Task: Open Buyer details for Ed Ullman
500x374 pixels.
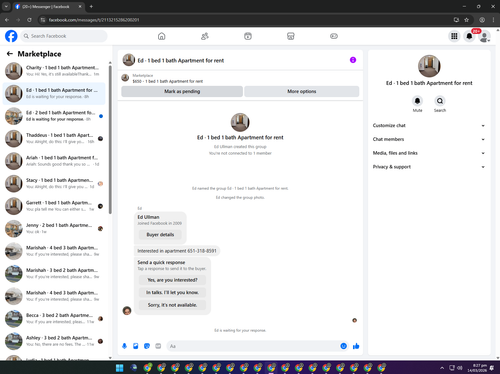Action: 160,235
